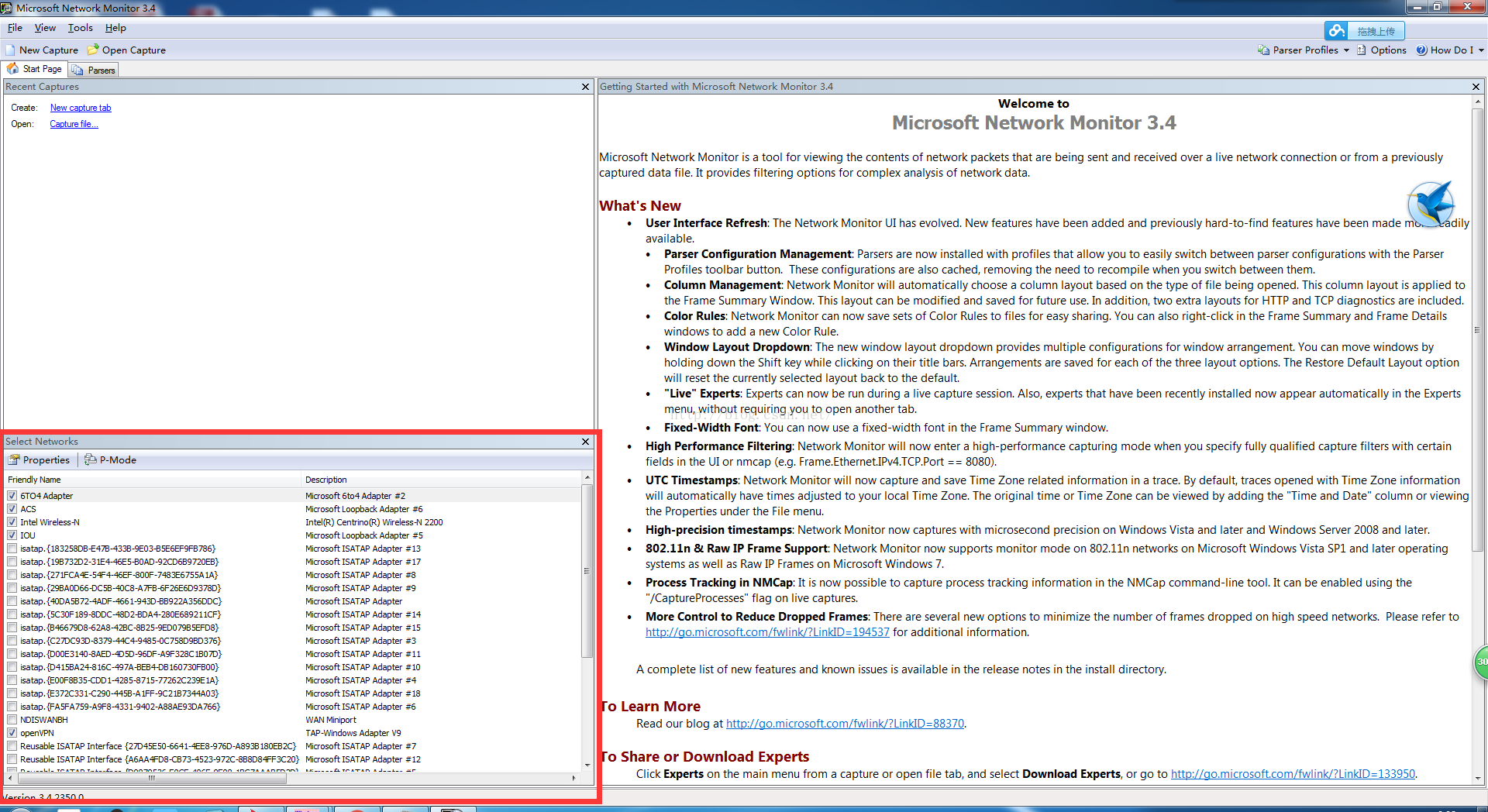This screenshot has height=812, width=1488.
Task: Click the Open Capture folder icon
Action: click(x=93, y=50)
